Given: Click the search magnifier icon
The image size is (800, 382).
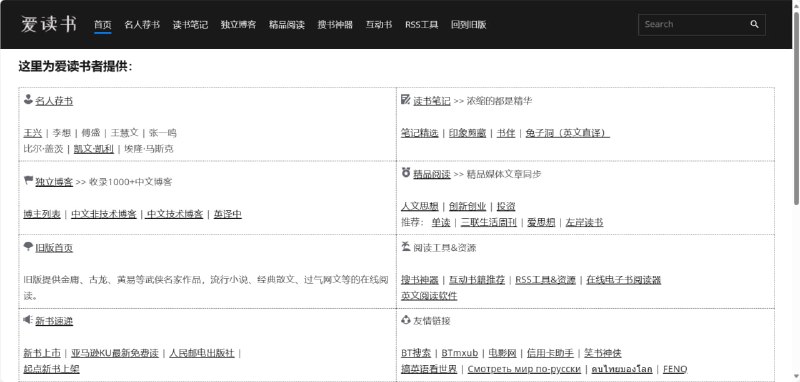Looking at the screenshot, I should 754,24.
